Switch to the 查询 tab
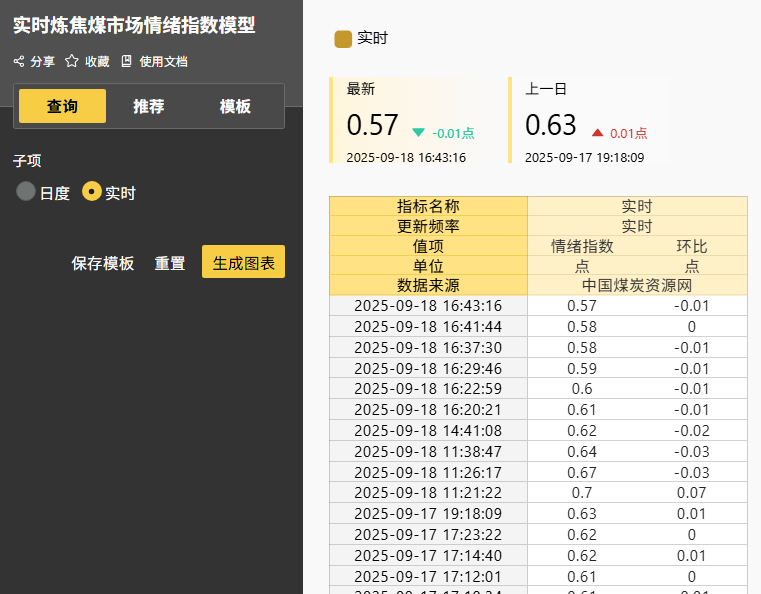The height and width of the screenshot is (594, 761). (62, 106)
